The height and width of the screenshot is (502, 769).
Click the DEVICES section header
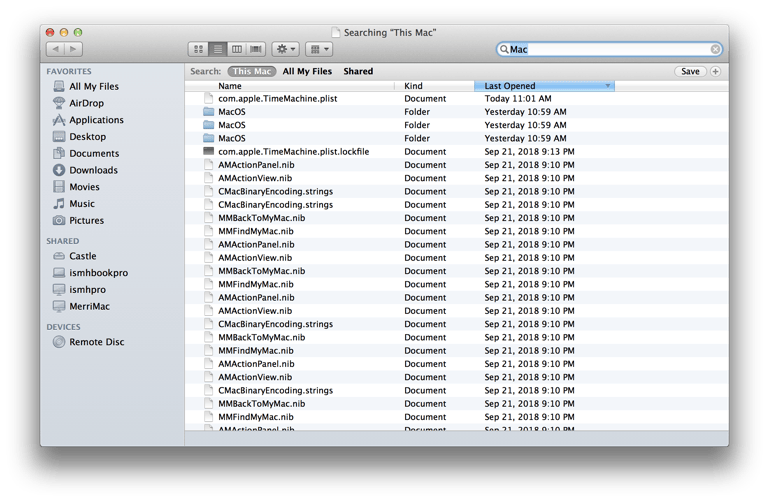click(63, 327)
